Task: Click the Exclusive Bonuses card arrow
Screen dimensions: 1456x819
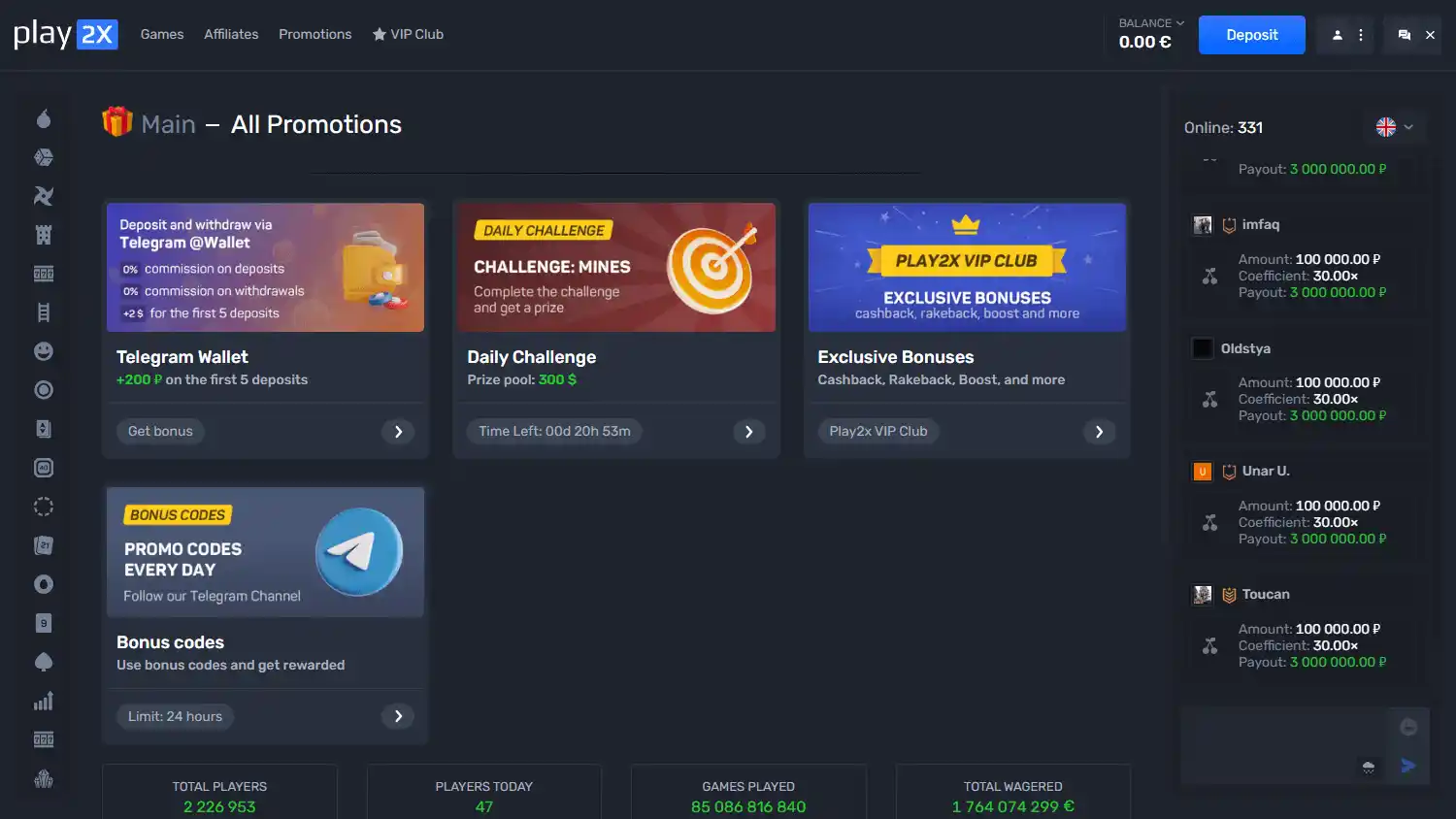Action: [x=1099, y=432]
